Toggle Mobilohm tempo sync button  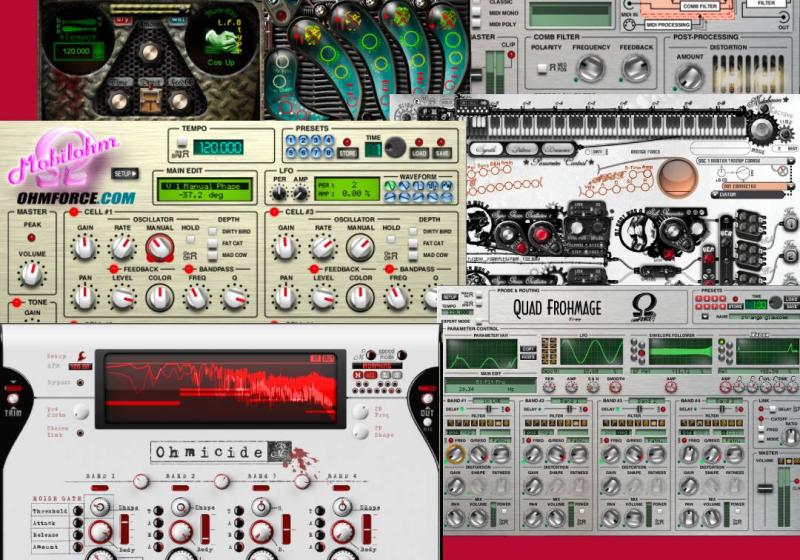tap(182, 142)
